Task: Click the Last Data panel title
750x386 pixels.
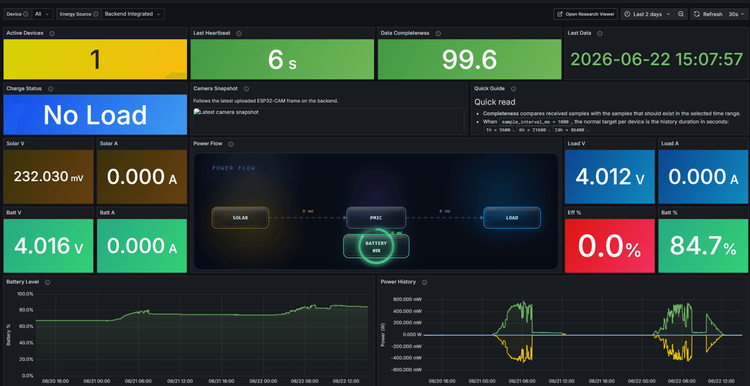Action: pyautogui.click(x=579, y=33)
